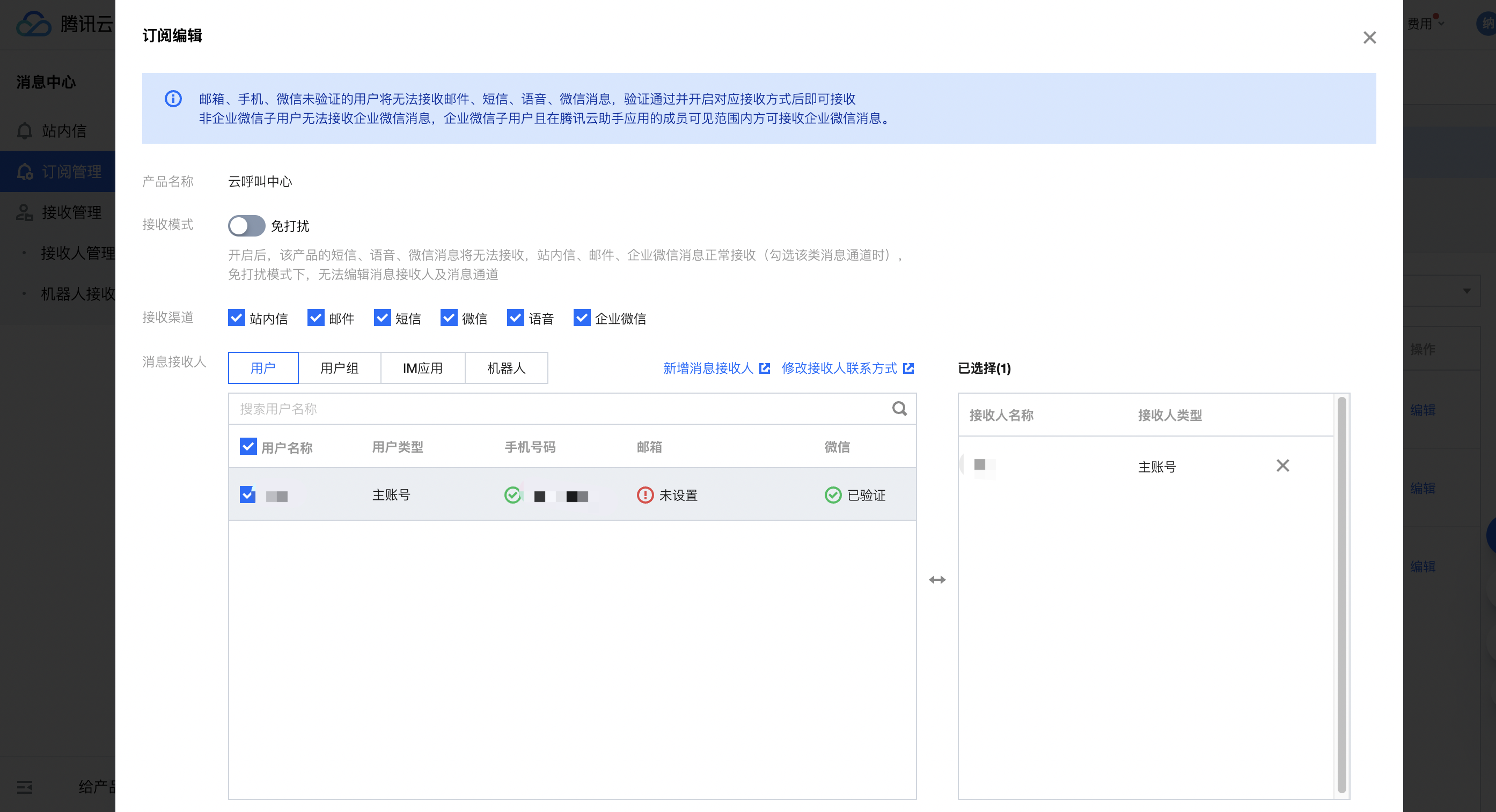Click the info icon in the blue notice
The height and width of the screenshot is (812, 1496).
(x=173, y=99)
